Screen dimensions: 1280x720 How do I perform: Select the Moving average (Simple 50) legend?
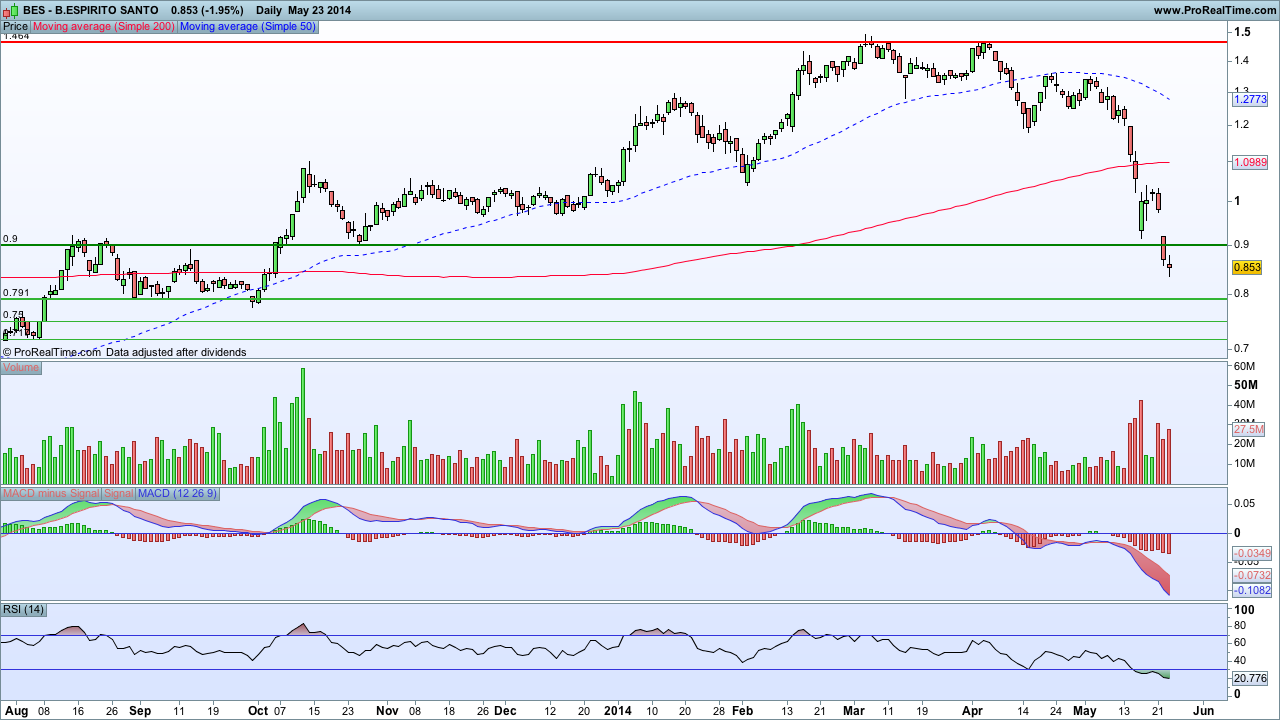(248, 27)
